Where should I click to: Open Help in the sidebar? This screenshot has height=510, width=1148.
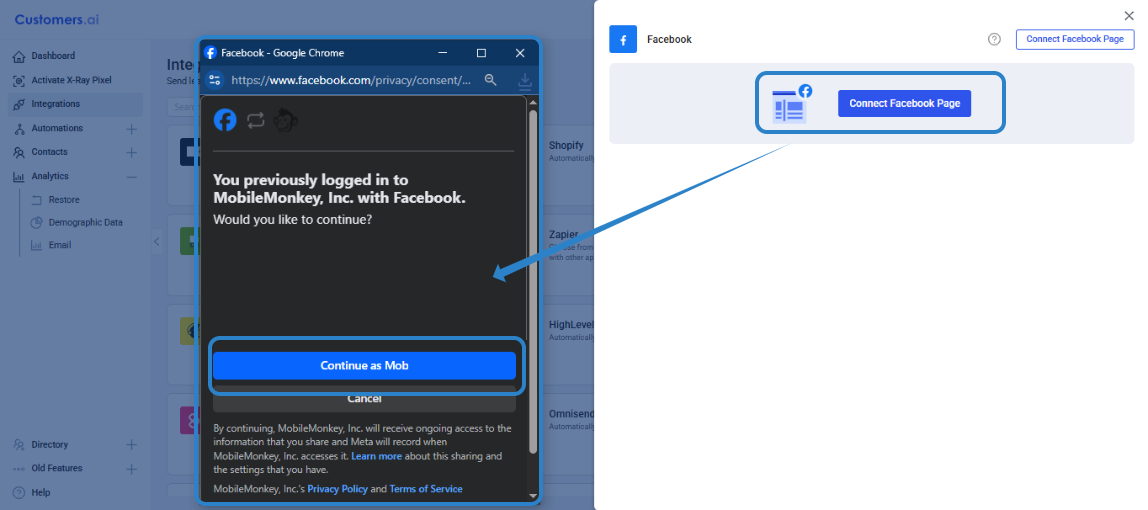tap(40, 492)
